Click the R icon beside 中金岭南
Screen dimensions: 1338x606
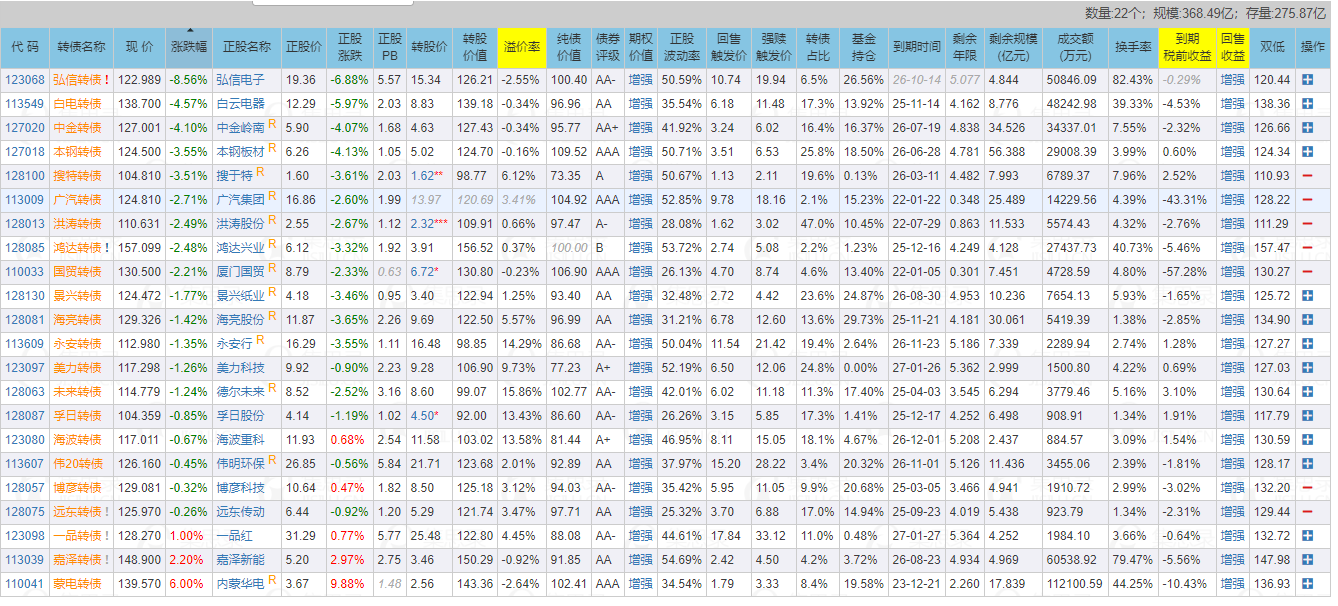(x=272, y=126)
